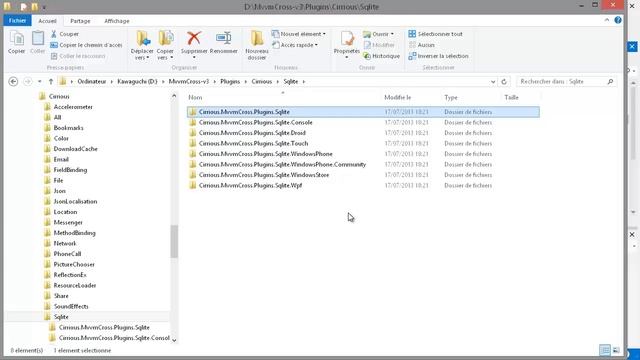Click the Ordinateur breadcrumb

click(92, 82)
